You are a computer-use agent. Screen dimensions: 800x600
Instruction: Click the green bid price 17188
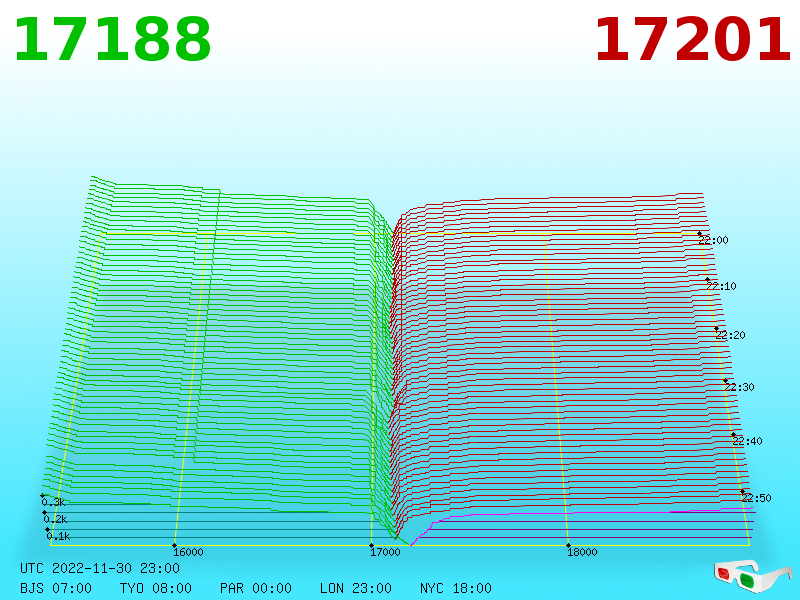click(x=112, y=40)
